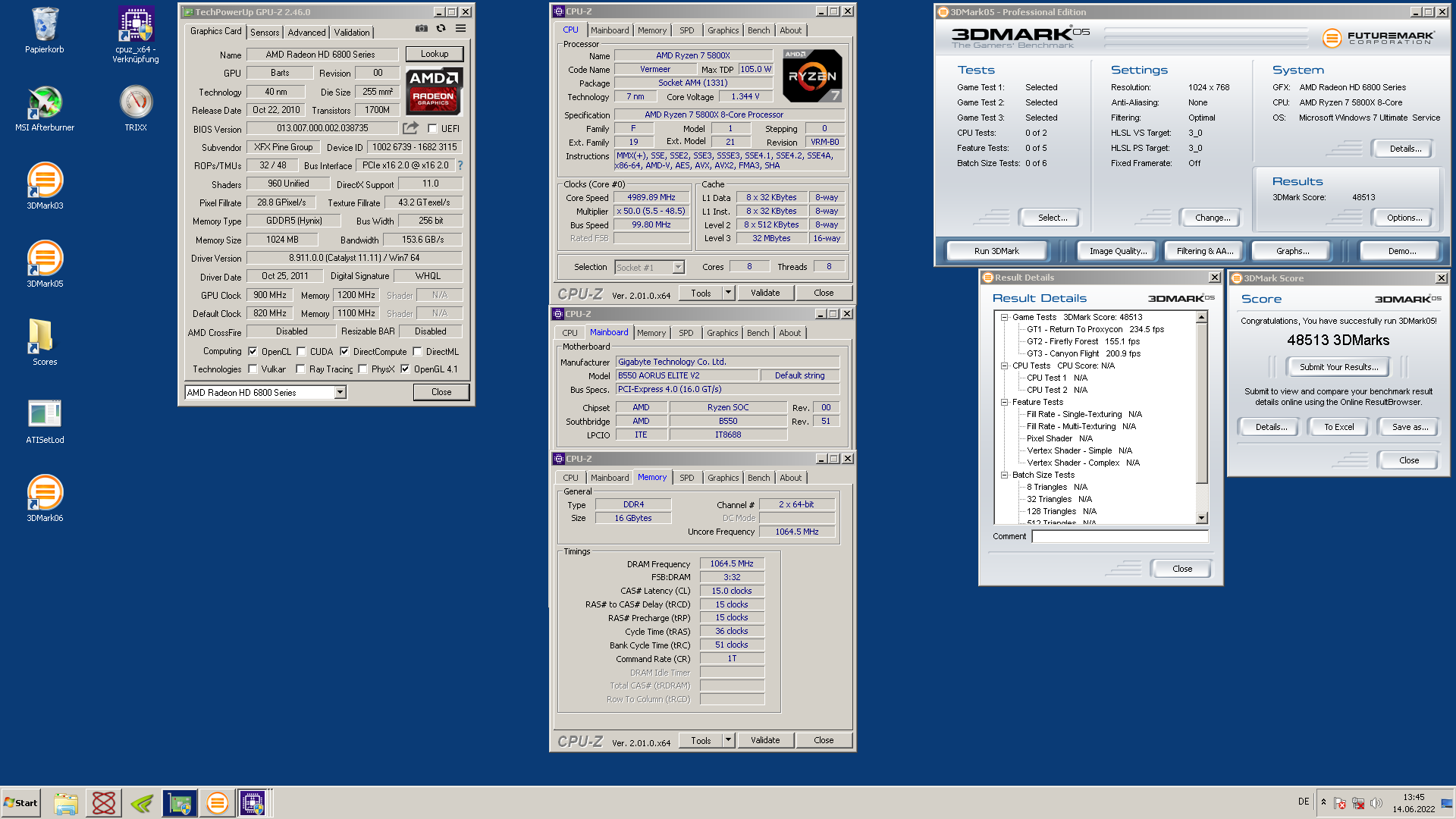Click the Comment input field in Result Details
1456x819 pixels.
1119,536
